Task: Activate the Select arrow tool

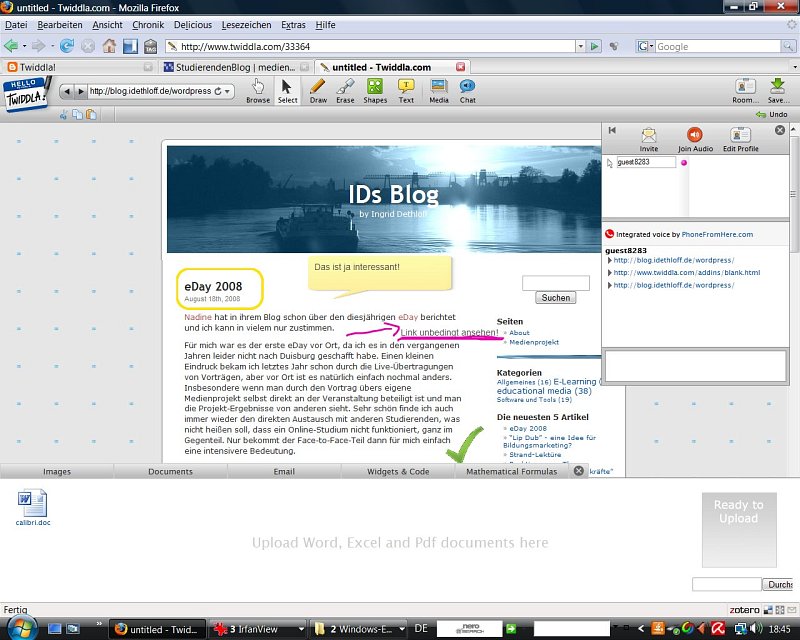Action: click(x=287, y=91)
